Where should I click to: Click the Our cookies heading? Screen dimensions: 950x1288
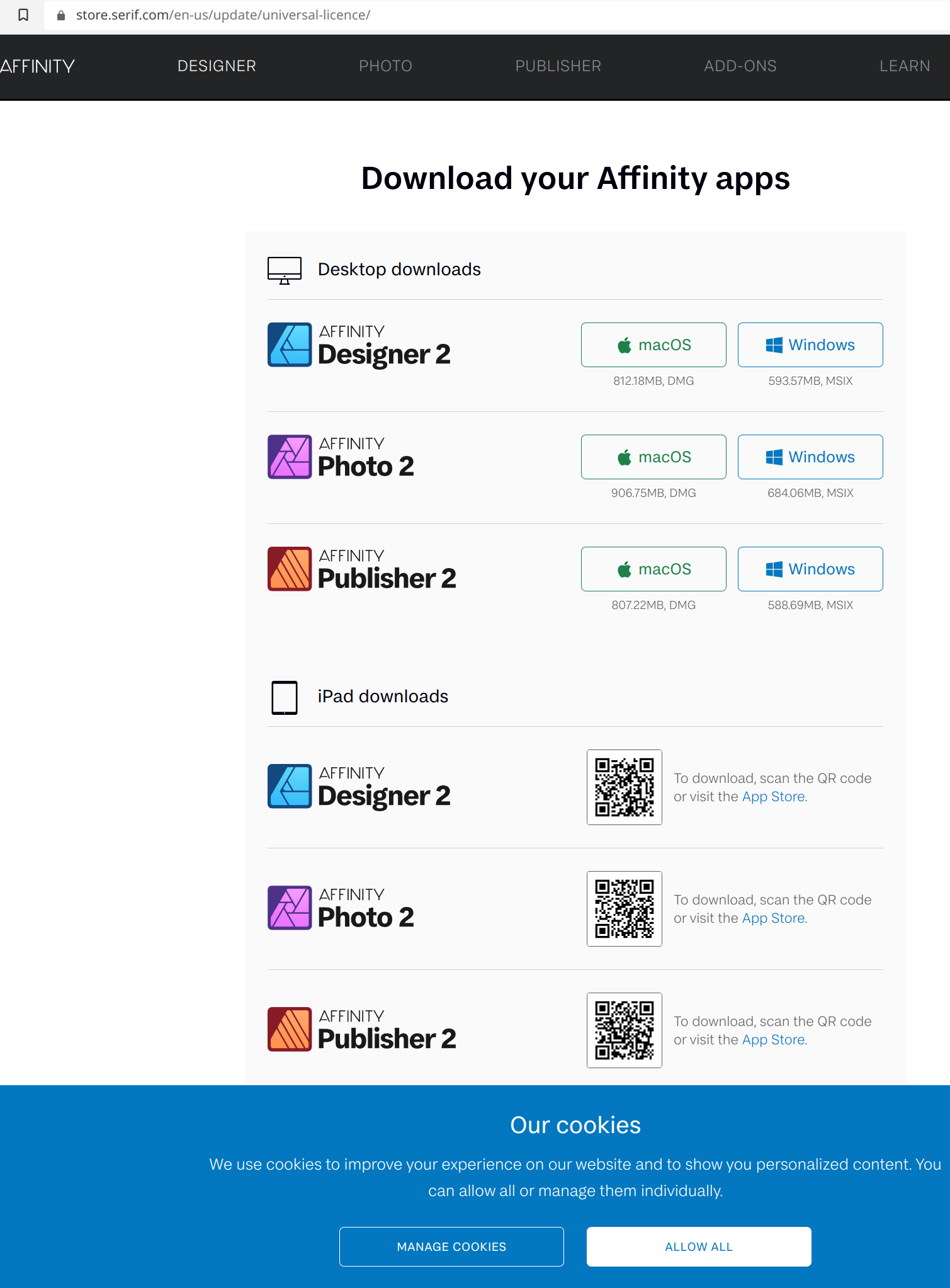(575, 1125)
